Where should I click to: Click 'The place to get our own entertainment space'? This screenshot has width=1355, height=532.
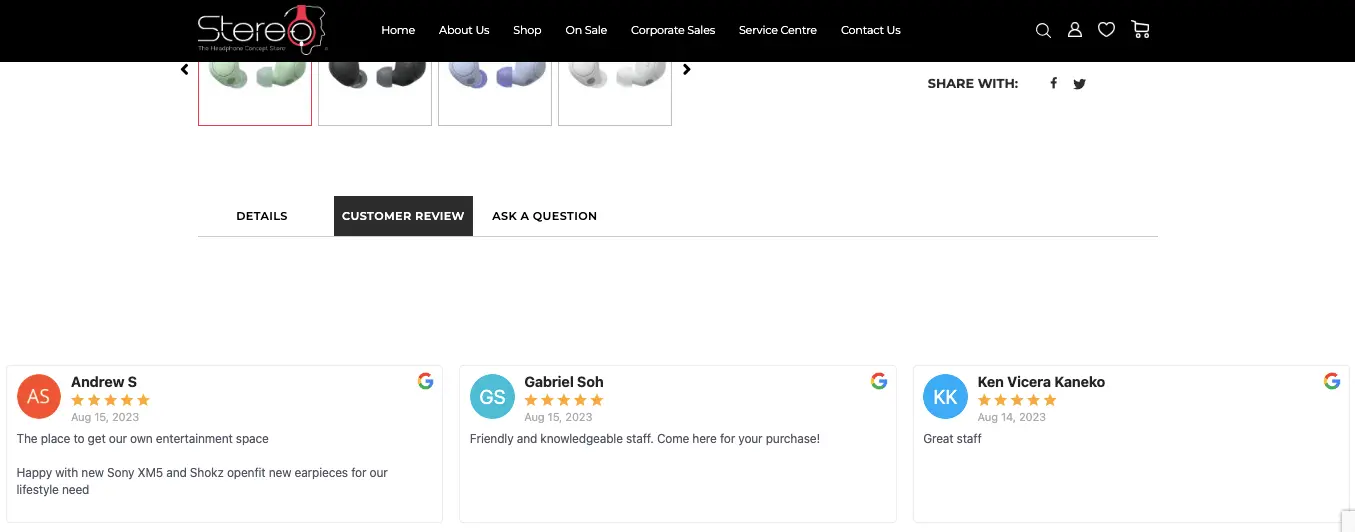pyautogui.click(x=143, y=439)
